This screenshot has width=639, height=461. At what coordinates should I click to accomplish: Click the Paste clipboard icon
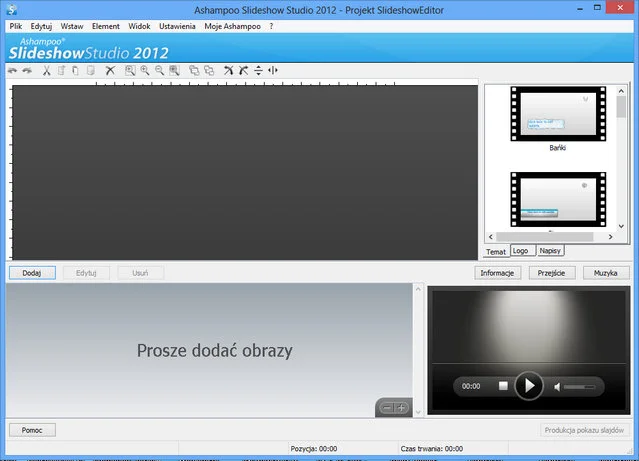(75, 71)
